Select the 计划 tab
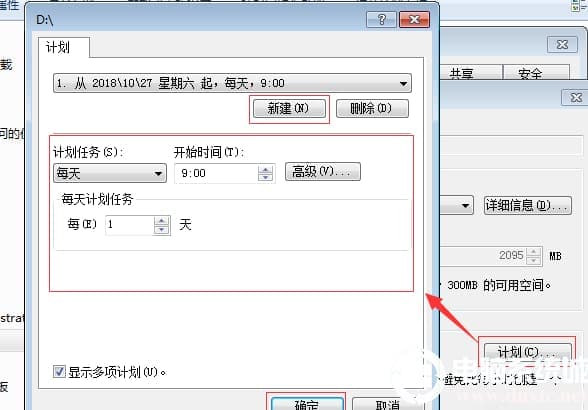 click(x=58, y=48)
